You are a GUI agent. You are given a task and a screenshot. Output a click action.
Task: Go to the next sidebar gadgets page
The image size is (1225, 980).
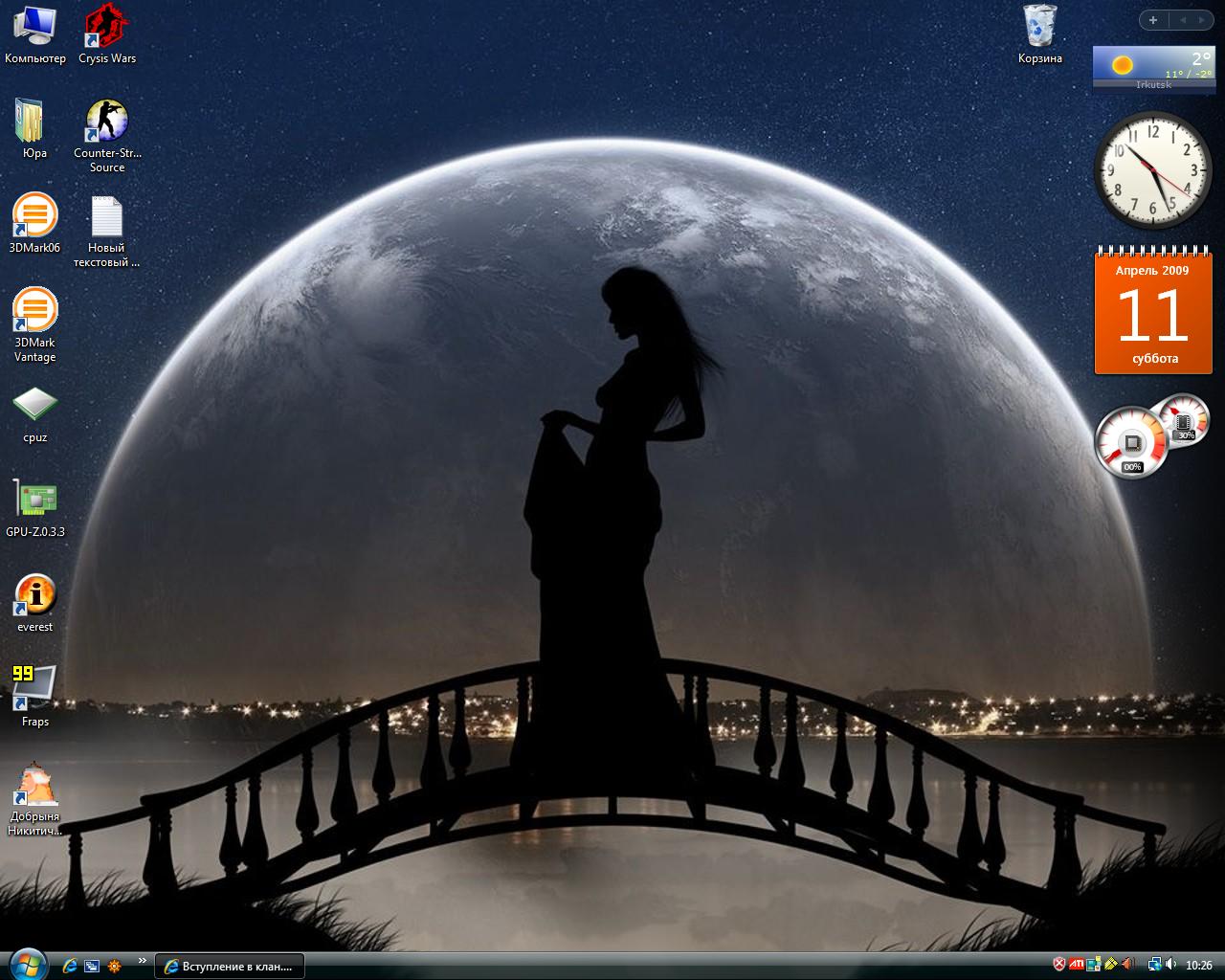pos(1202,20)
